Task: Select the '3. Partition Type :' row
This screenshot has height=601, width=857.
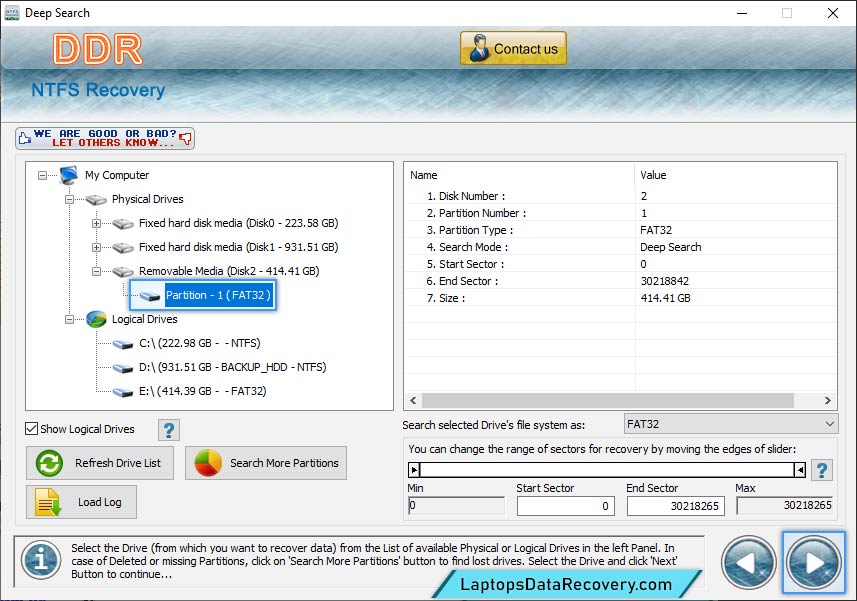Action: 621,230
